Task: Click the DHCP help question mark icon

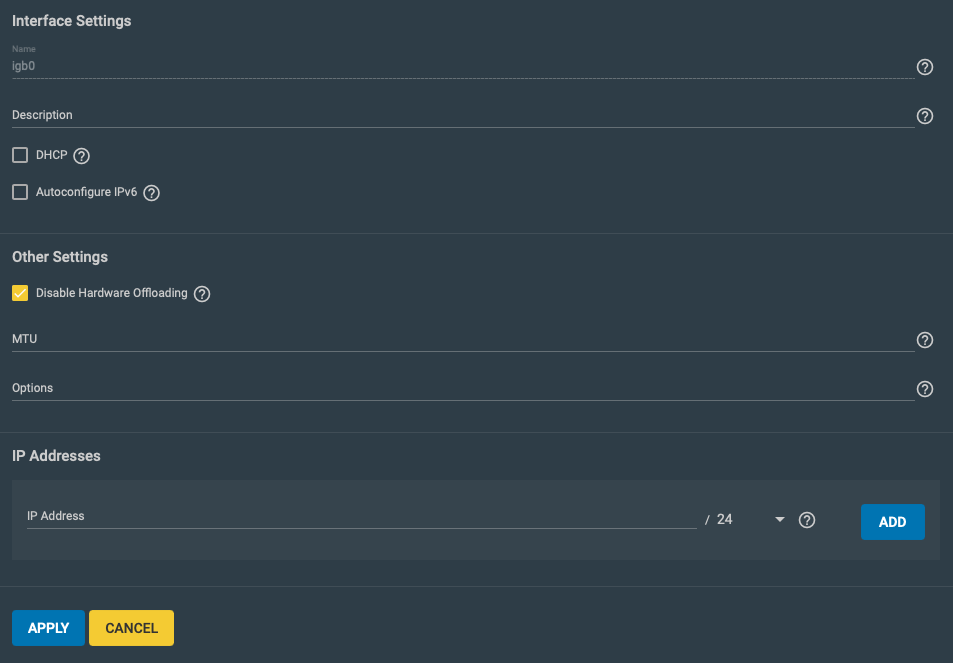Action: pos(81,156)
